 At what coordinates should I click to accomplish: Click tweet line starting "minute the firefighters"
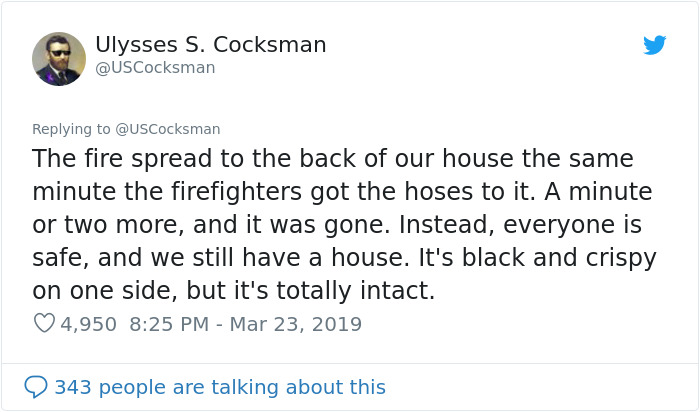pos(341,191)
